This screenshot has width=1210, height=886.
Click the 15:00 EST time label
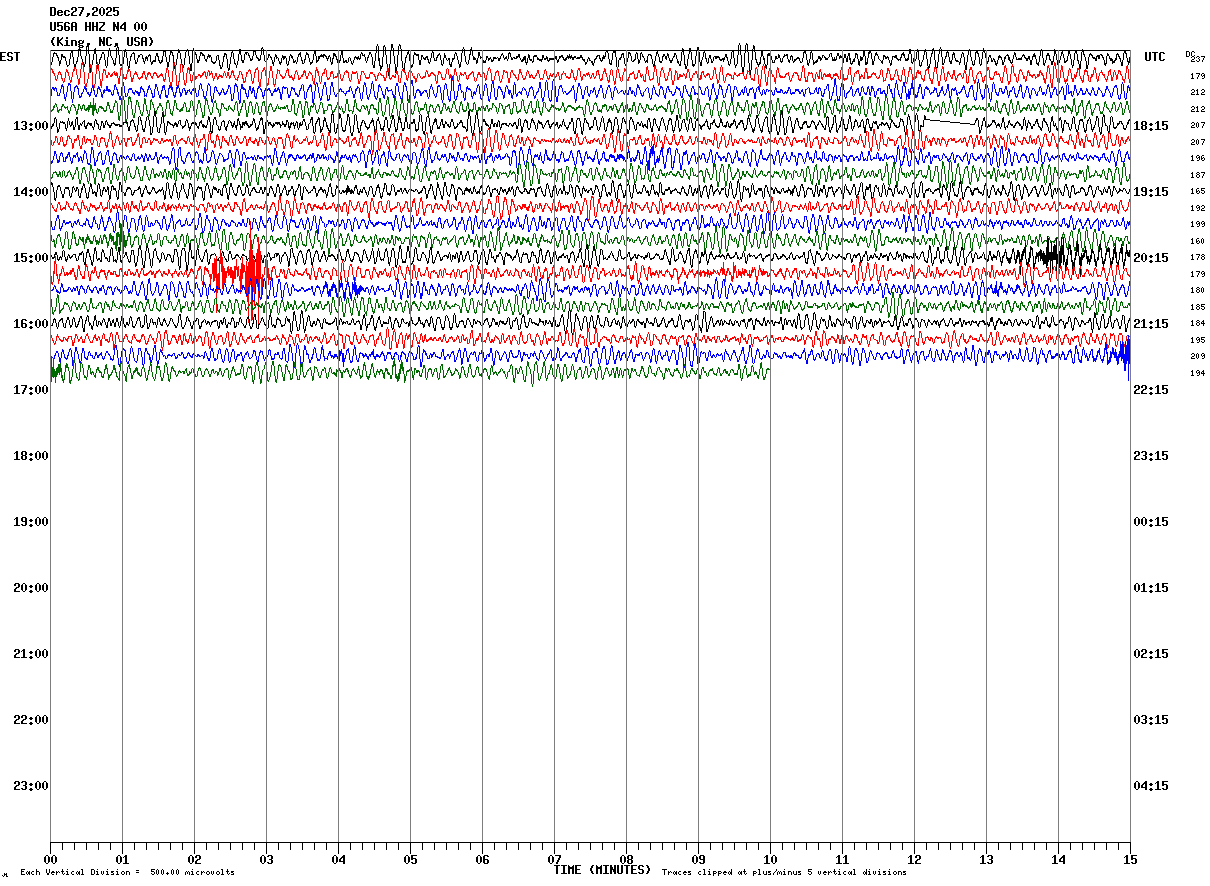coord(31,258)
